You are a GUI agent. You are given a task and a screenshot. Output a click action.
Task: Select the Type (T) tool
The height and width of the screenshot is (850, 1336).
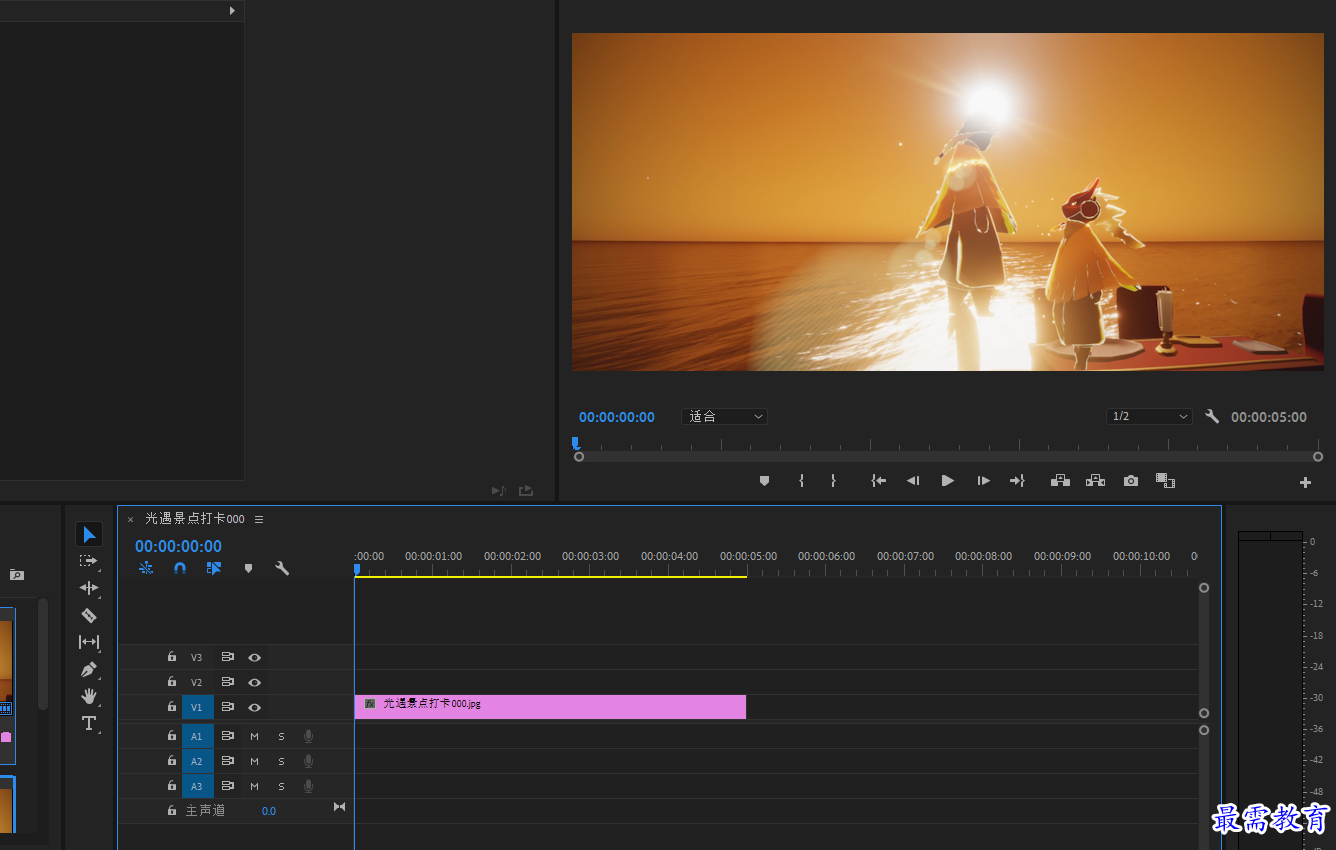tap(89, 723)
